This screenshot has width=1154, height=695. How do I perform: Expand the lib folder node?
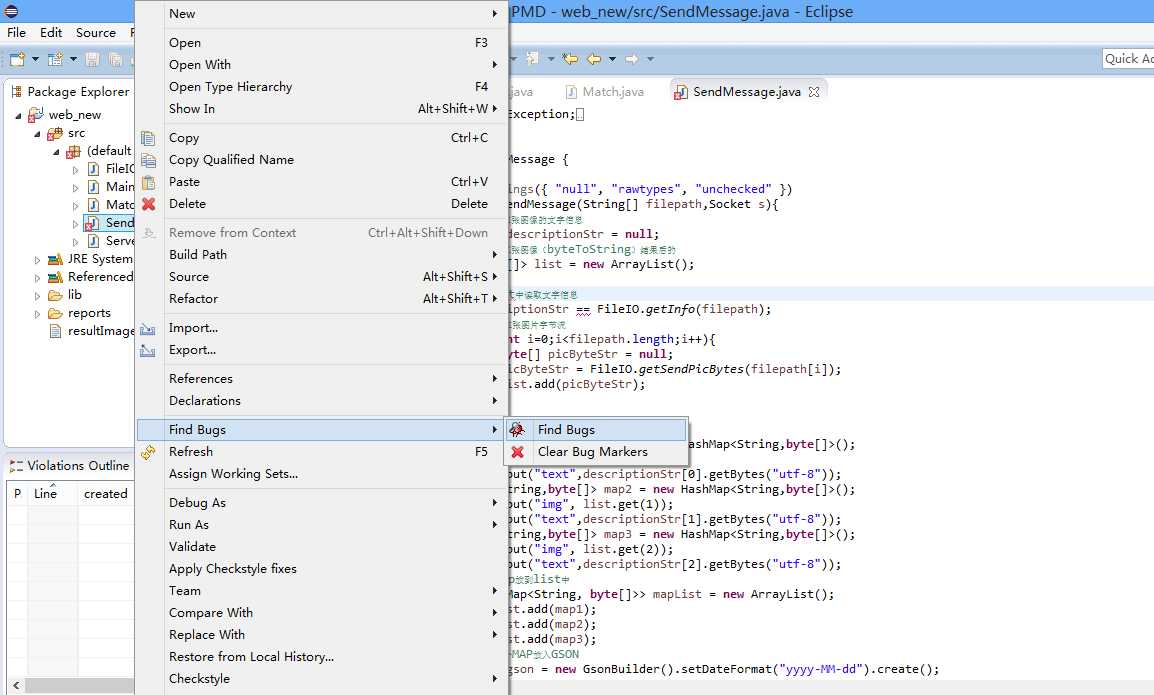point(38,296)
